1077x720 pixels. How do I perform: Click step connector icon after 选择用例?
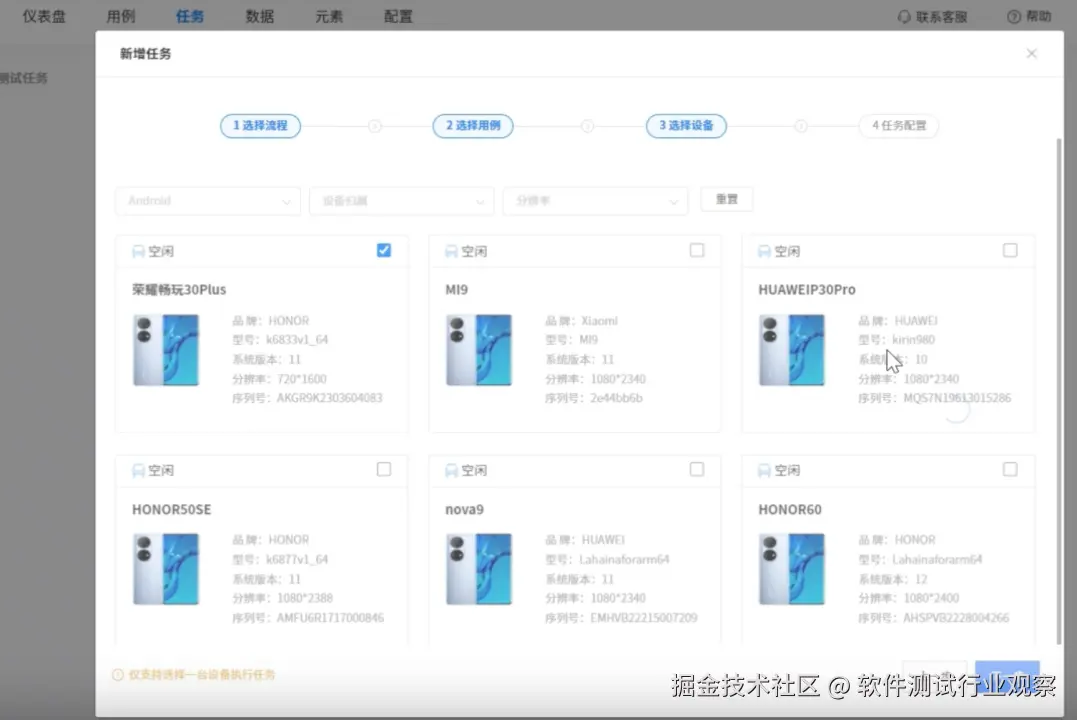587,126
